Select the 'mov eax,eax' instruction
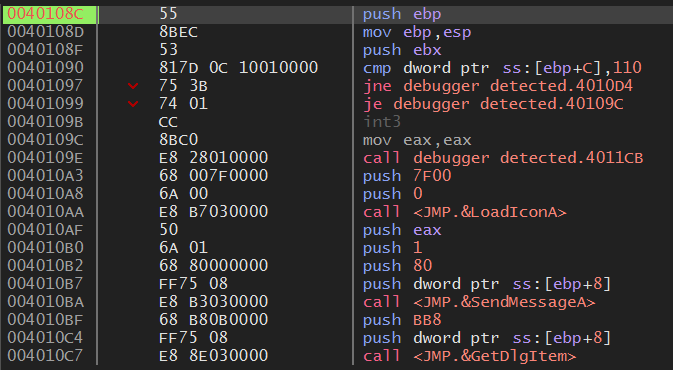 [x=417, y=140]
